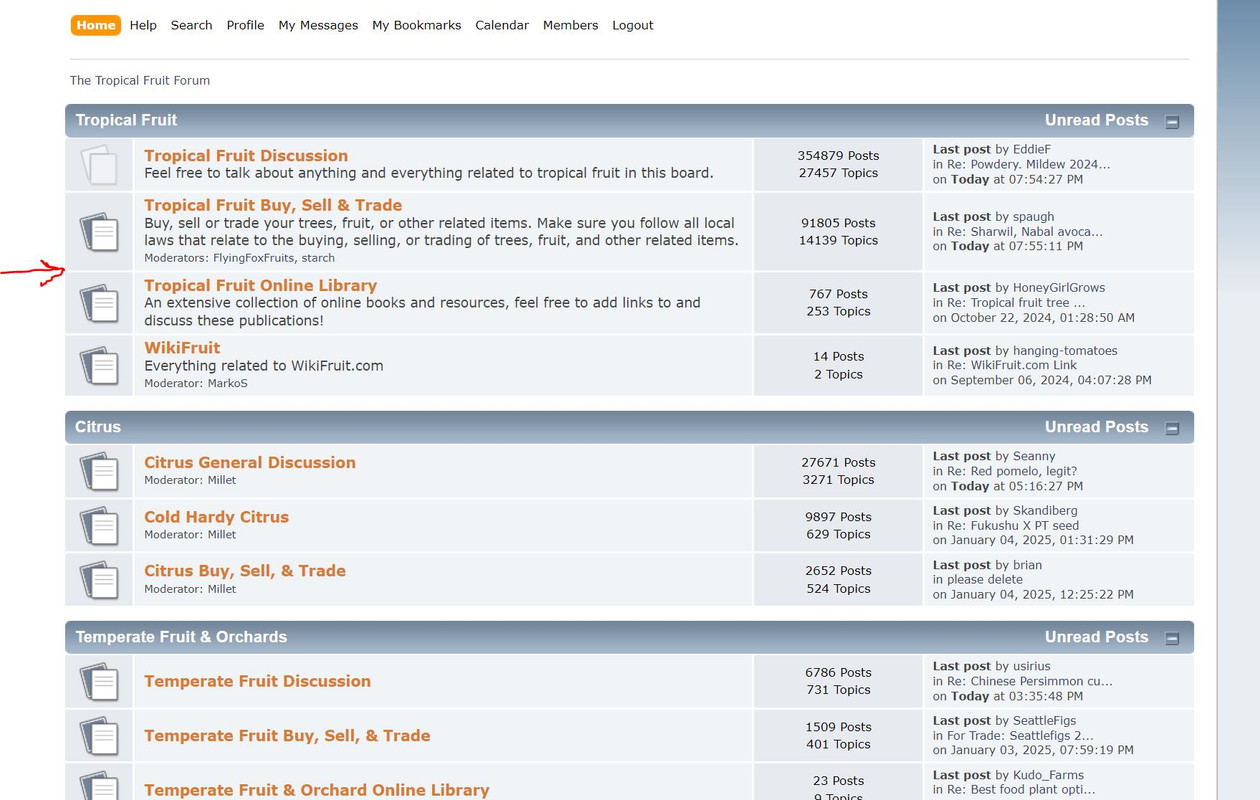Open moderator MarkoS's profile
The height and width of the screenshot is (800, 1260).
[x=227, y=383]
